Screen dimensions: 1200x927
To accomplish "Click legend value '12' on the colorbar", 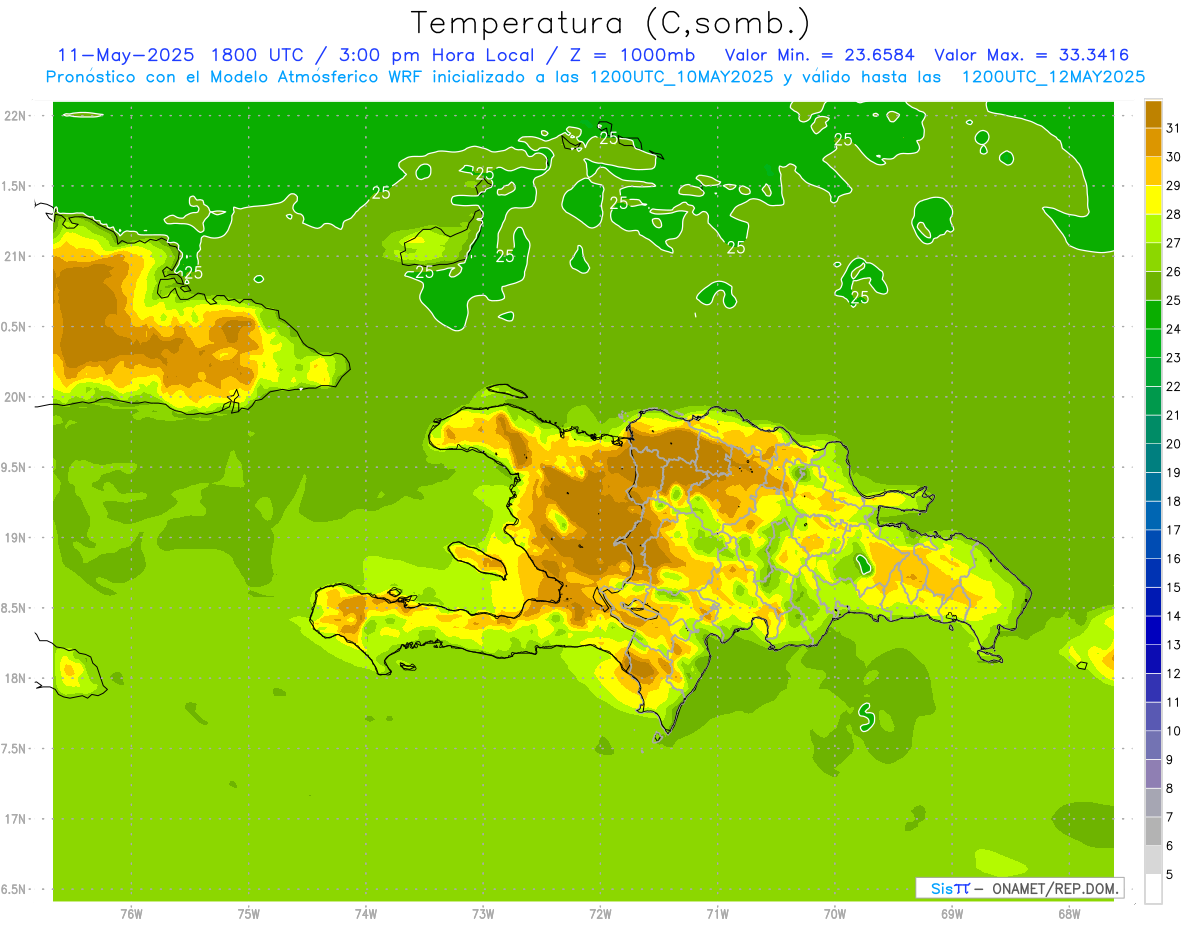I will 1173,673.
